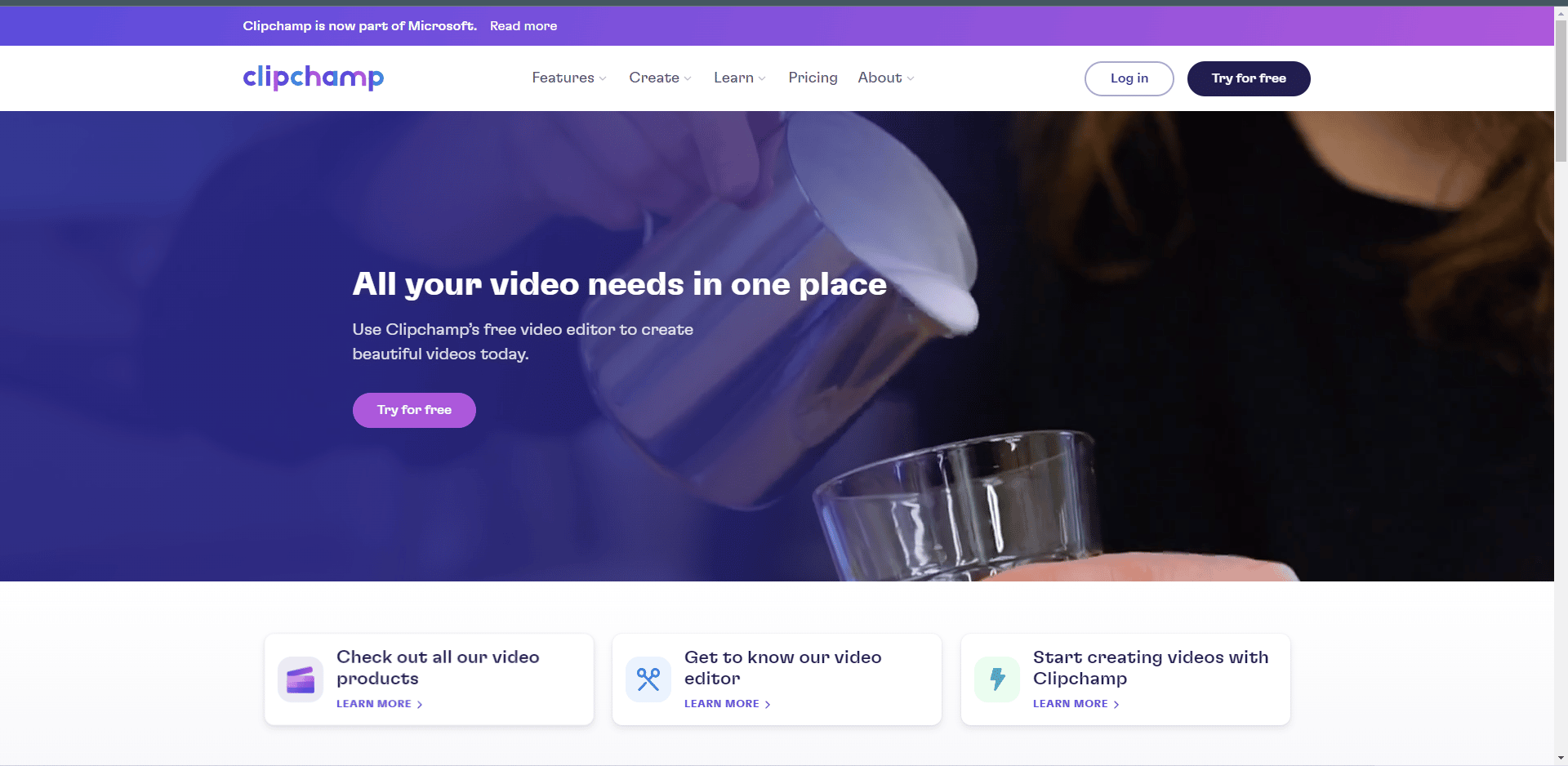Click the Log in button
The height and width of the screenshot is (766, 1568).
pos(1129,78)
